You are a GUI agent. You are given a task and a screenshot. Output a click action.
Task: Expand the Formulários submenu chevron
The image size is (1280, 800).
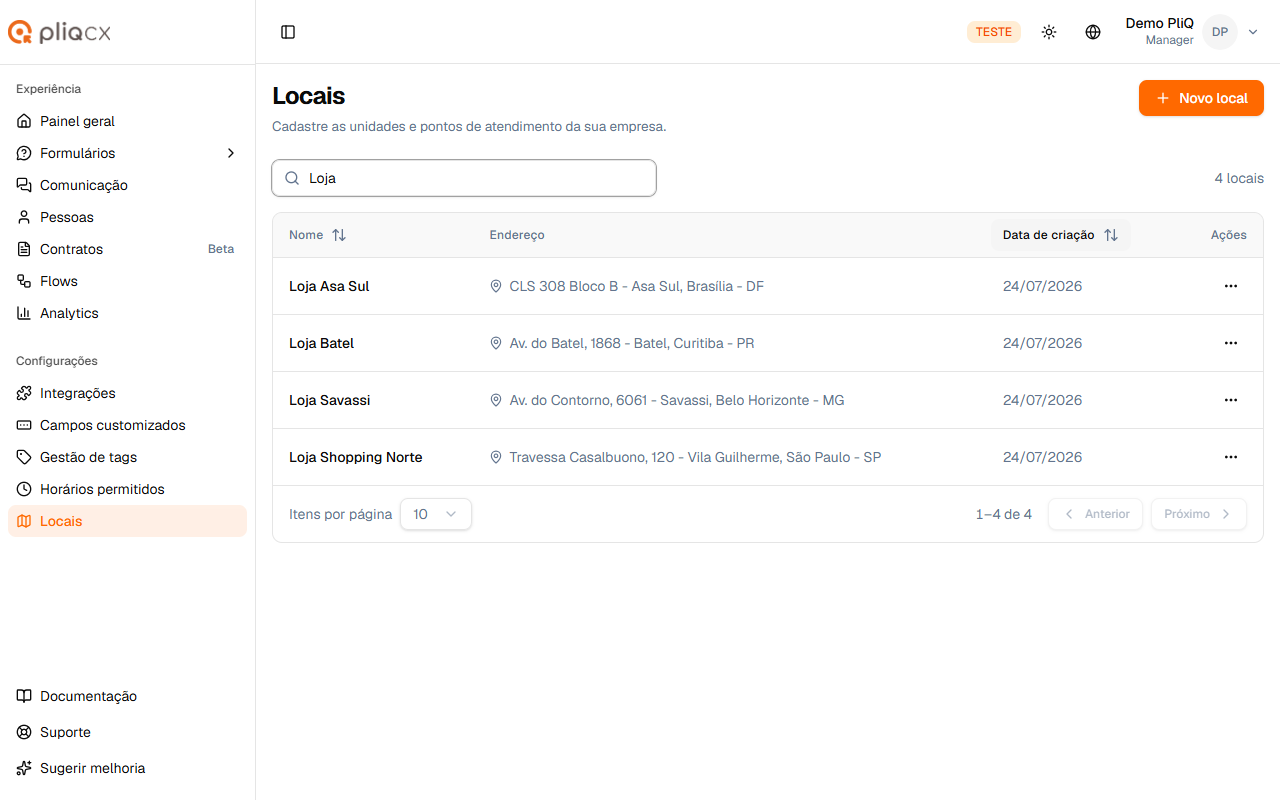pyautogui.click(x=231, y=153)
